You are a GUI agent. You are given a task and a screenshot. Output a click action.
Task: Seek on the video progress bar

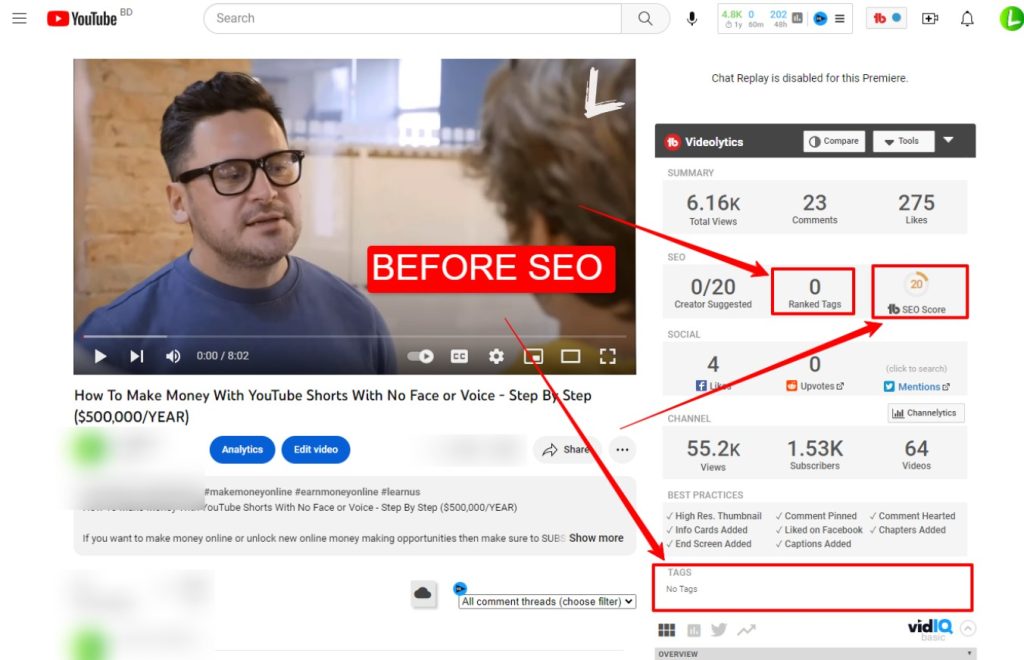click(x=355, y=336)
